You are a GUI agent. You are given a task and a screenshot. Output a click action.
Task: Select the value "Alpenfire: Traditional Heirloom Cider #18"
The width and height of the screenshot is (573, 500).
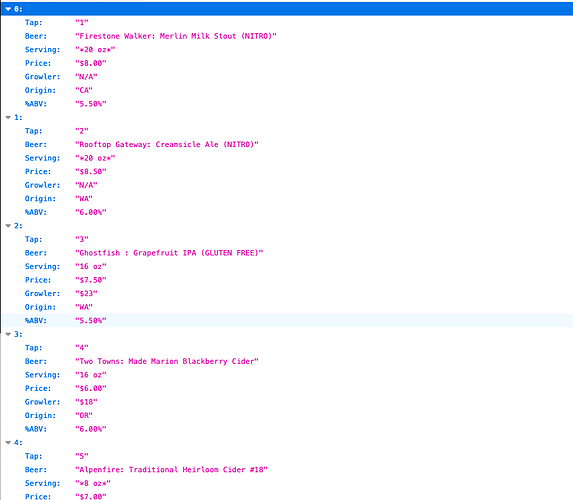point(171,470)
